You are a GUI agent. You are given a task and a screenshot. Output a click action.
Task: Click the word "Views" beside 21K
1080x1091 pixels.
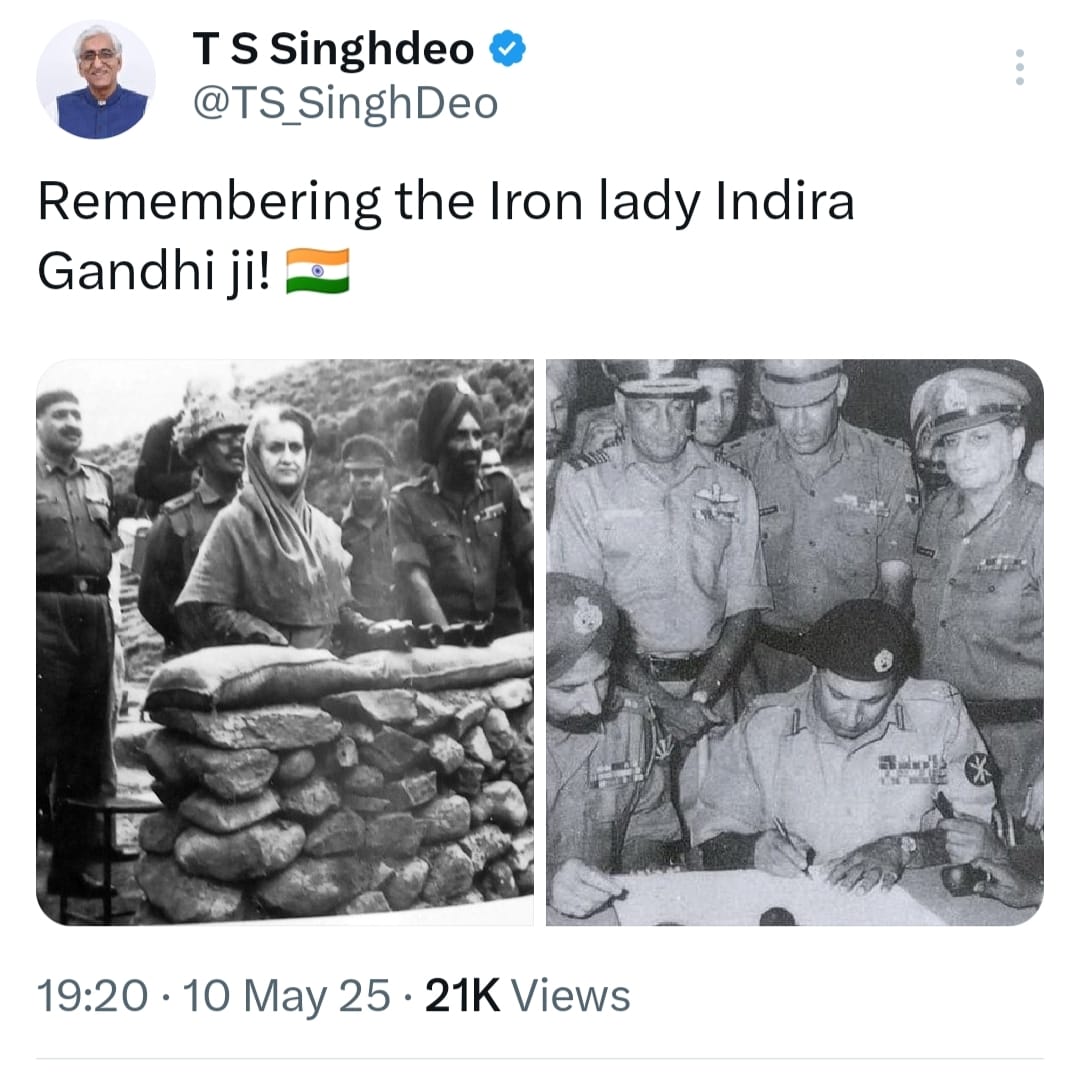[571, 996]
